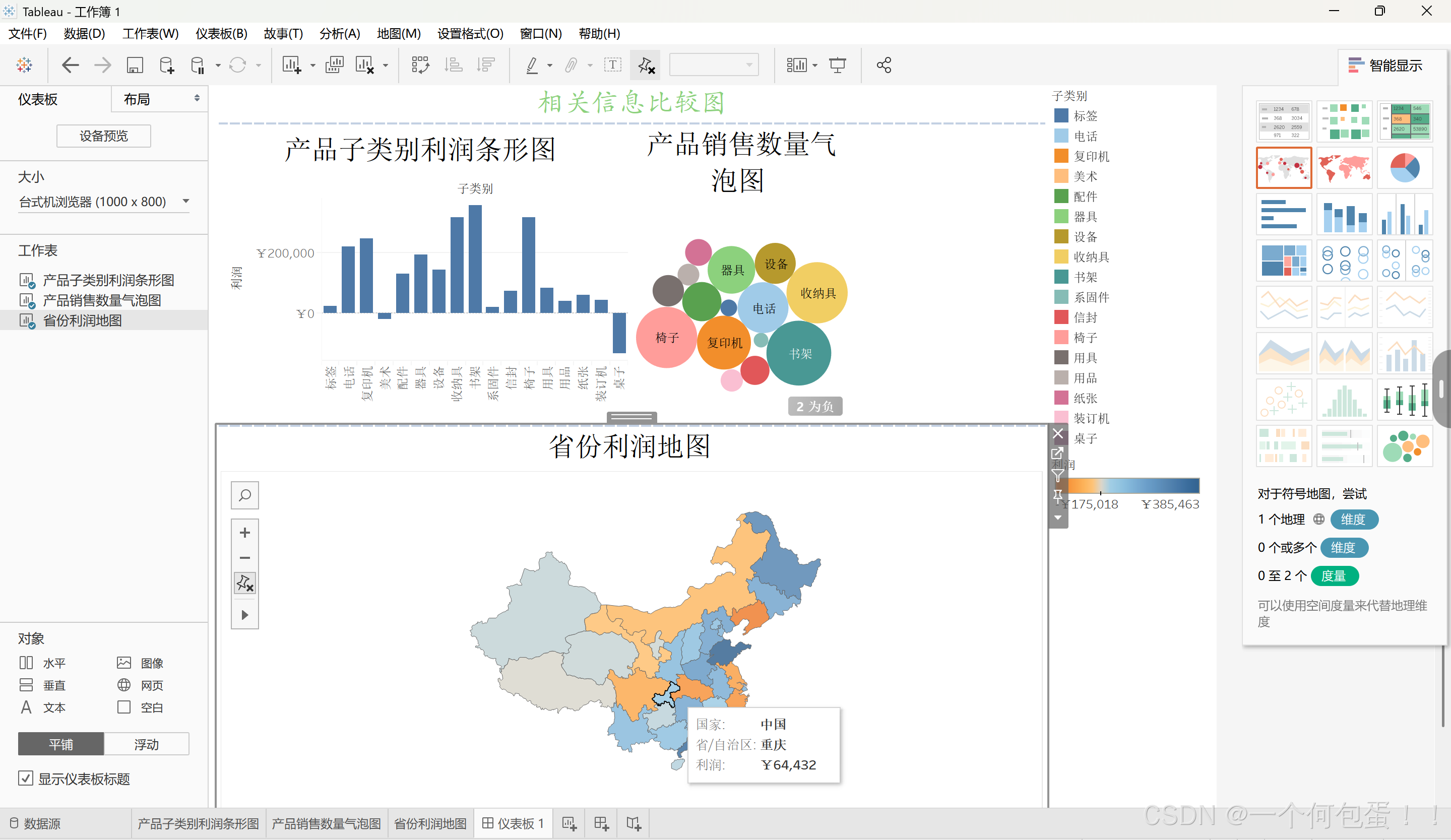Click the new dashboard tab icon

click(601, 823)
